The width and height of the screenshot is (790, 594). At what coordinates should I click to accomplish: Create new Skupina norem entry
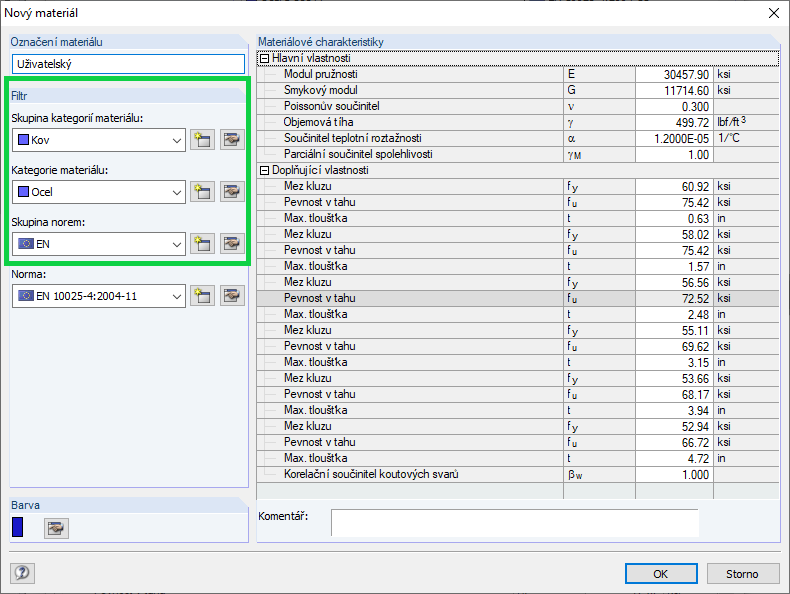(x=203, y=243)
